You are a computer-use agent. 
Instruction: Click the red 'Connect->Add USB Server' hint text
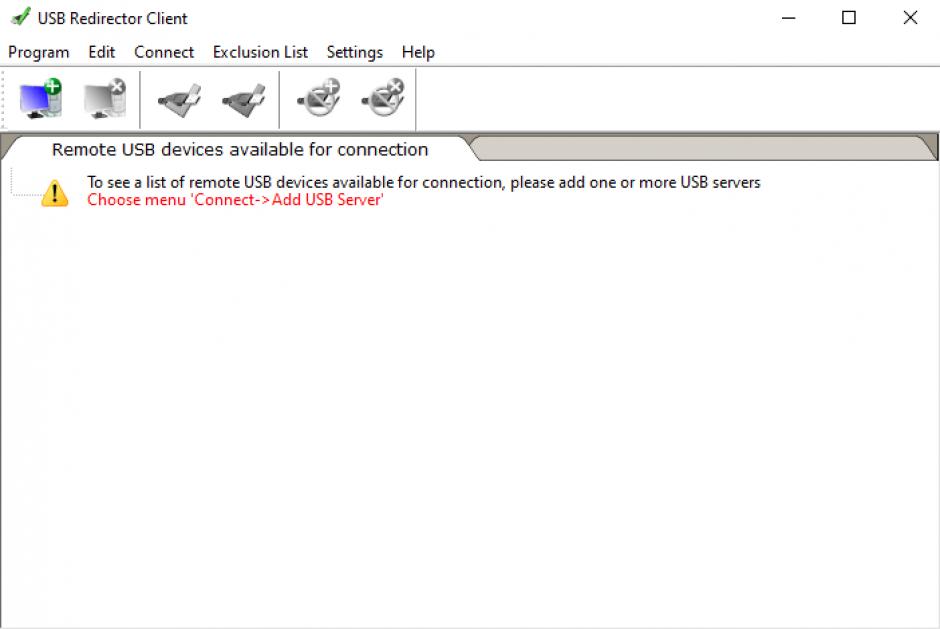(235, 200)
